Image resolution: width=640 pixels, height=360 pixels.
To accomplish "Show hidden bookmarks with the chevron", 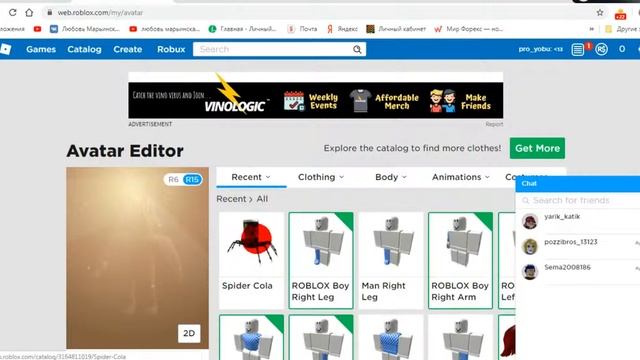I will pos(591,29).
